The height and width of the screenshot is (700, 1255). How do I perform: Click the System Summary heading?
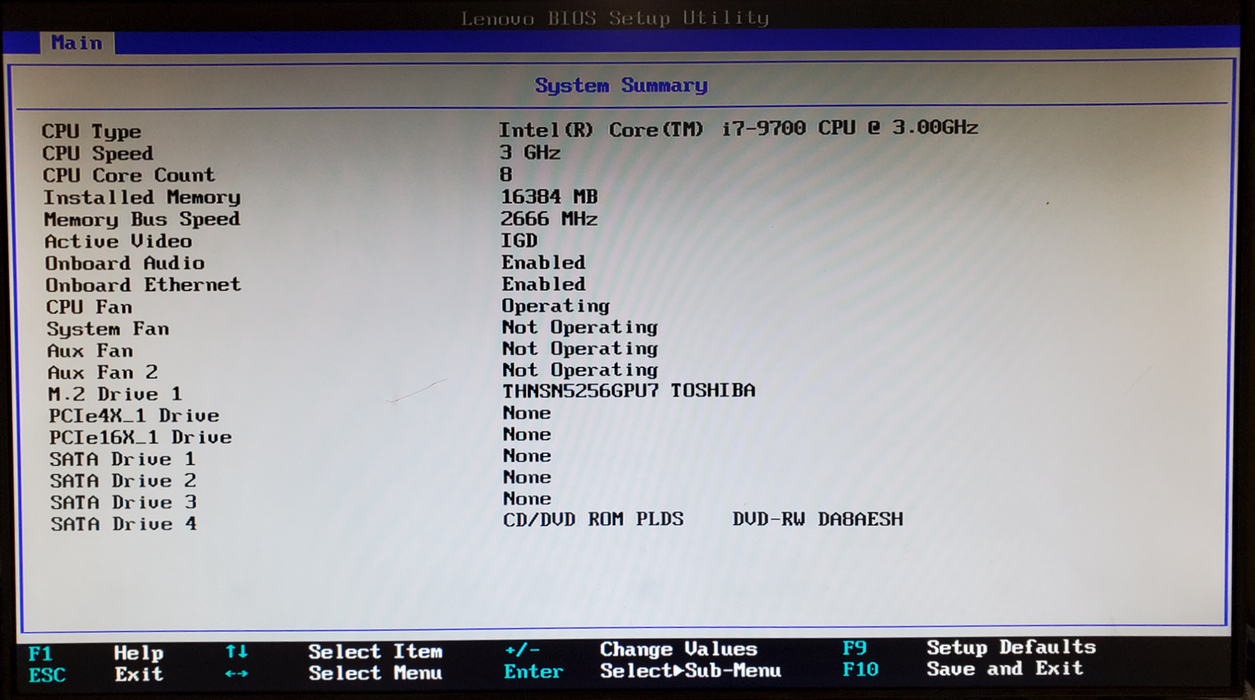tap(621, 86)
